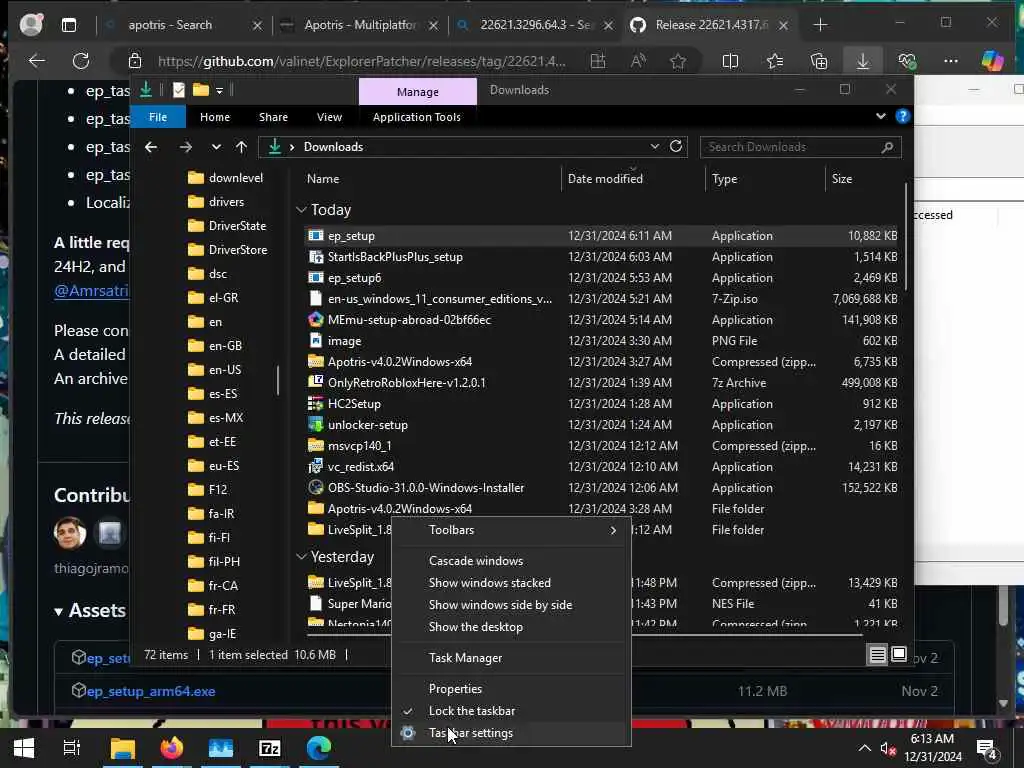Open Explorer help question mark icon
Screen dimensions: 1024x768
[903, 116]
